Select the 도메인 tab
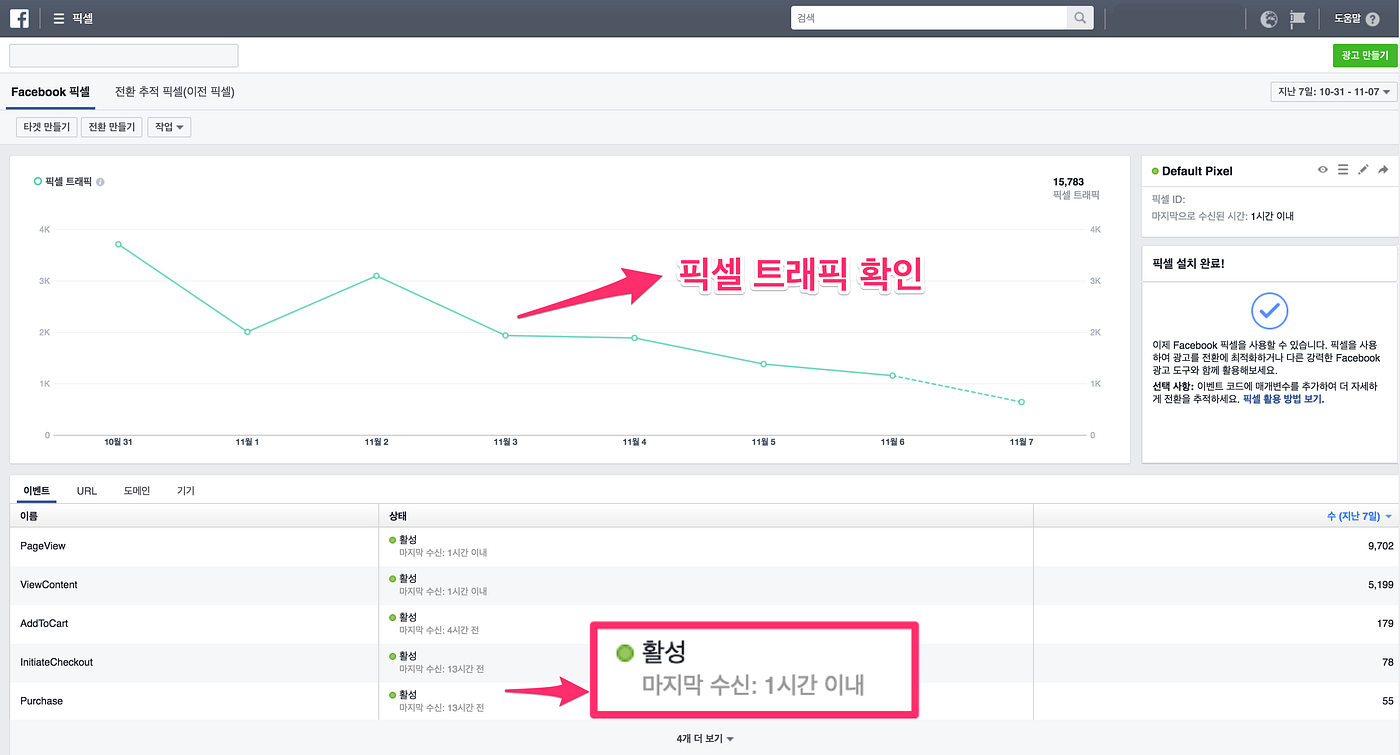This screenshot has width=1400, height=755. point(137,491)
